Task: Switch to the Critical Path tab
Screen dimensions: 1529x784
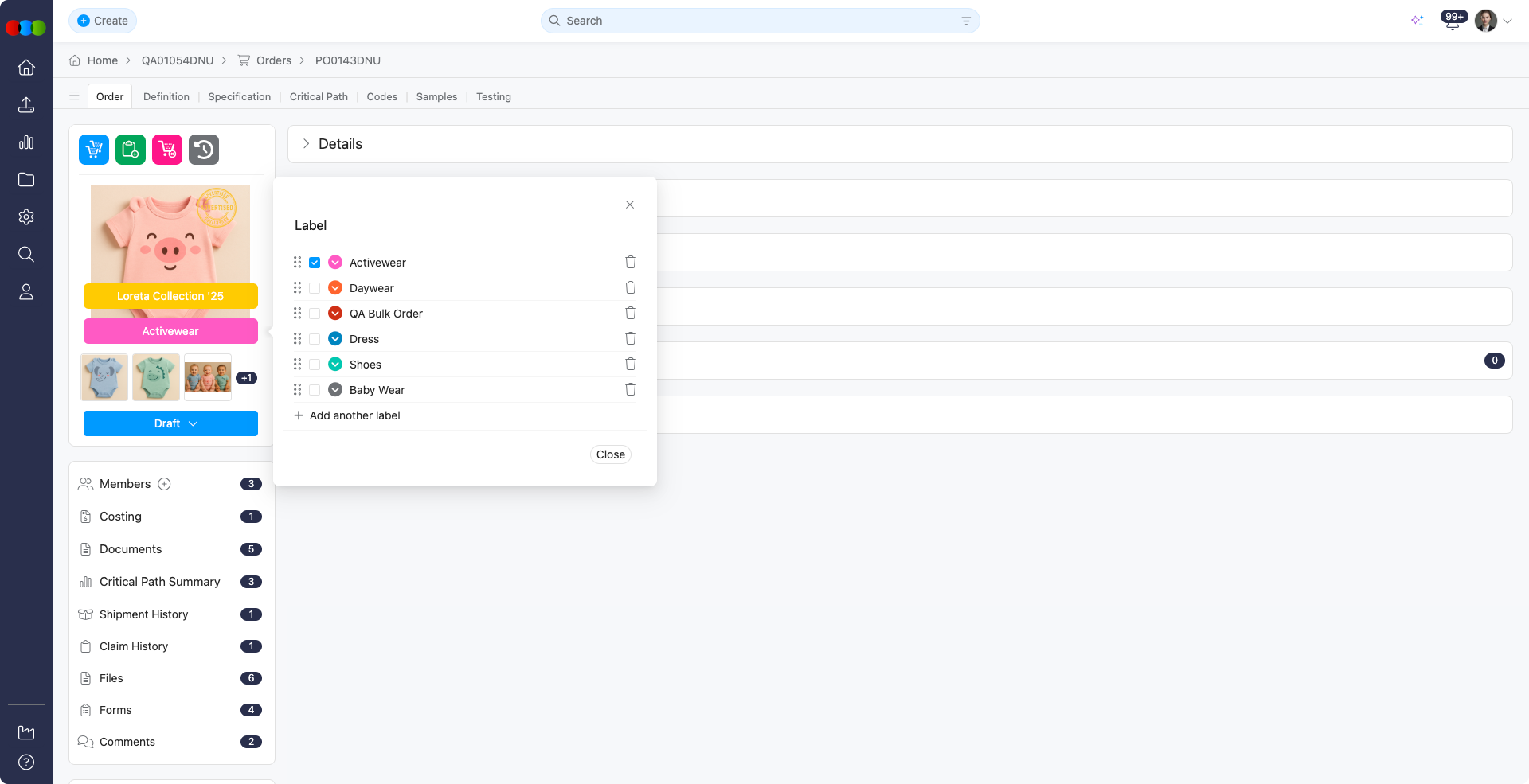Action: pos(319,97)
